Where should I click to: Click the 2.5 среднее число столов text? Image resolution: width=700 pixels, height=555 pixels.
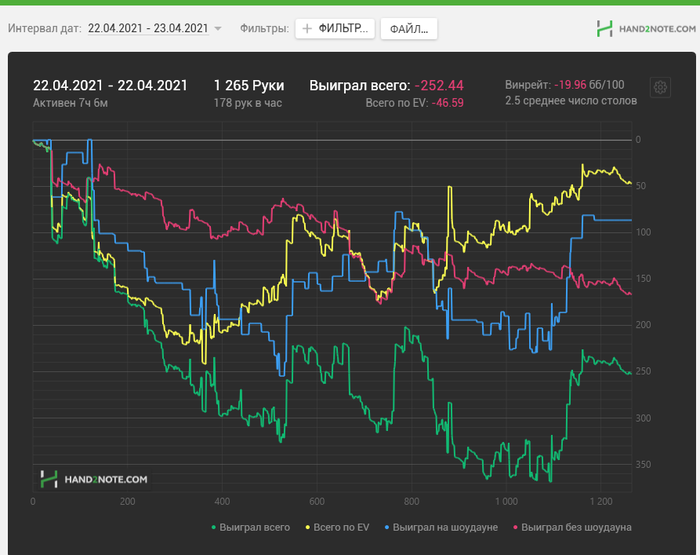tap(571, 101)
